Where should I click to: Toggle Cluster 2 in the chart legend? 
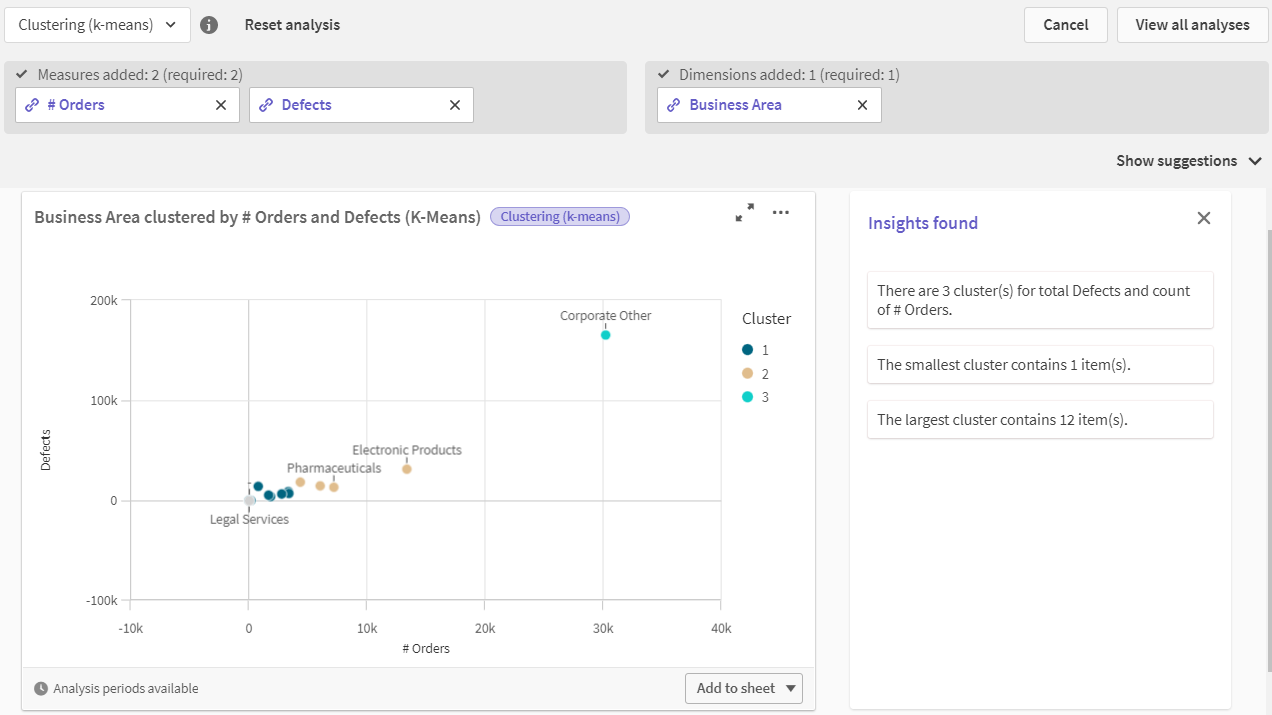click(746, 373)
